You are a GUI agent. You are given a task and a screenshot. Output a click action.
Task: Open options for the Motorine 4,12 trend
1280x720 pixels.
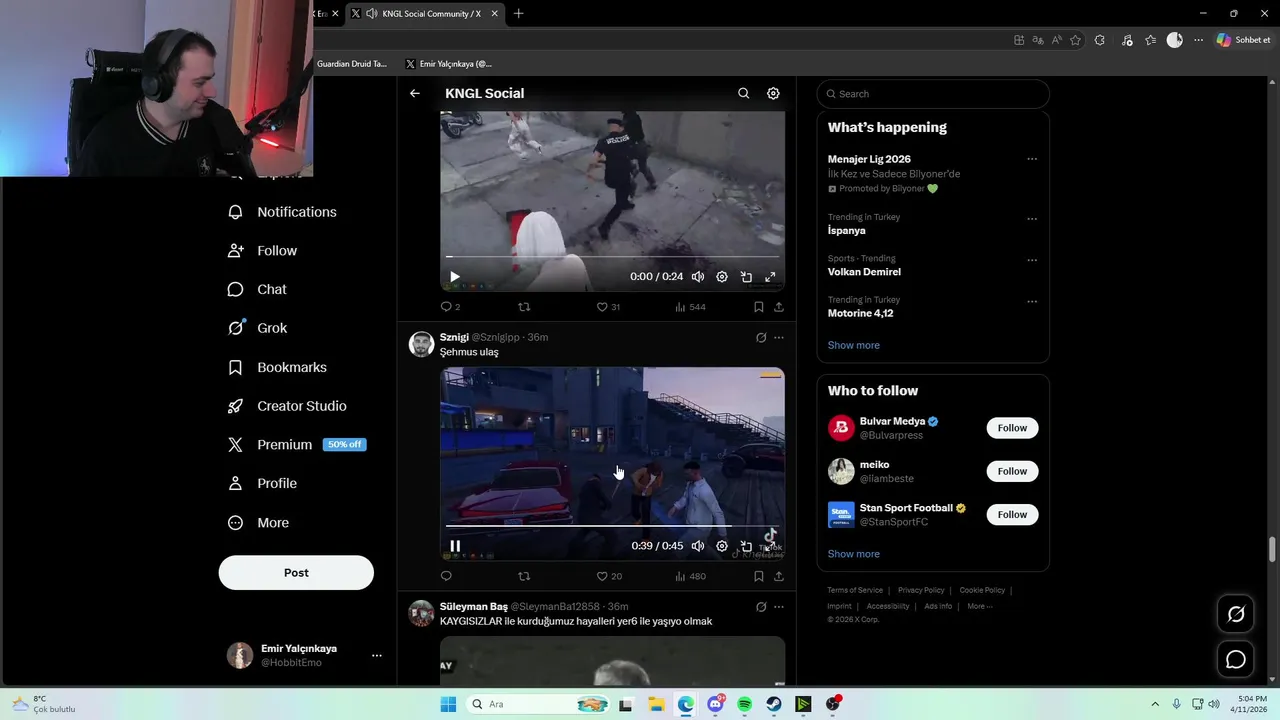pos(1032,301)
